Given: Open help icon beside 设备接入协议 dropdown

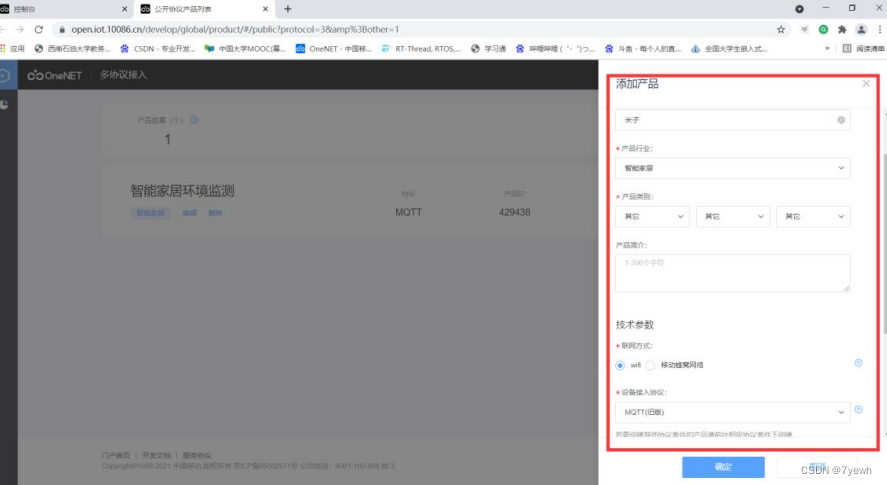Looking at the screenshot, I should 858,410.
